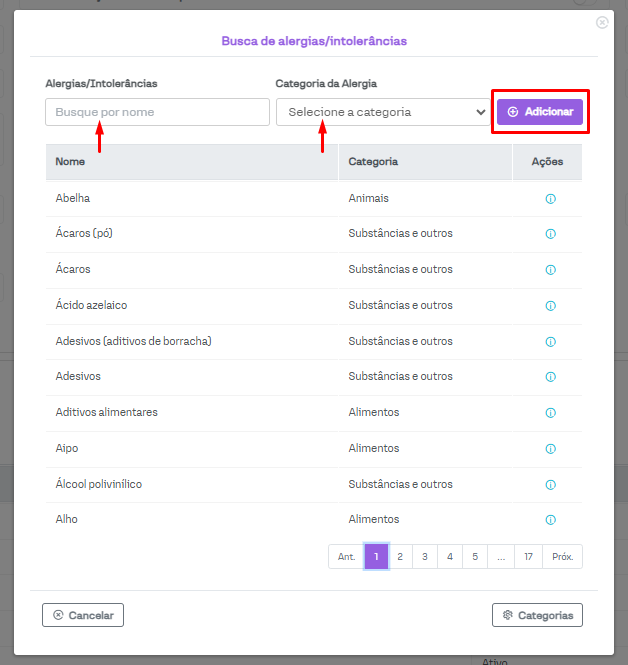The height and width of the screenshot is (665, 628).
Task: Click the Adicionar button
Action: click(x=540, y=112)
